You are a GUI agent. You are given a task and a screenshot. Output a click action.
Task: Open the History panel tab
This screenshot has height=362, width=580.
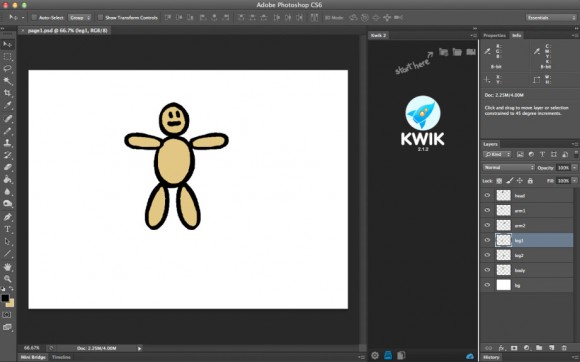pyautogui.click(x=491, y=357)
